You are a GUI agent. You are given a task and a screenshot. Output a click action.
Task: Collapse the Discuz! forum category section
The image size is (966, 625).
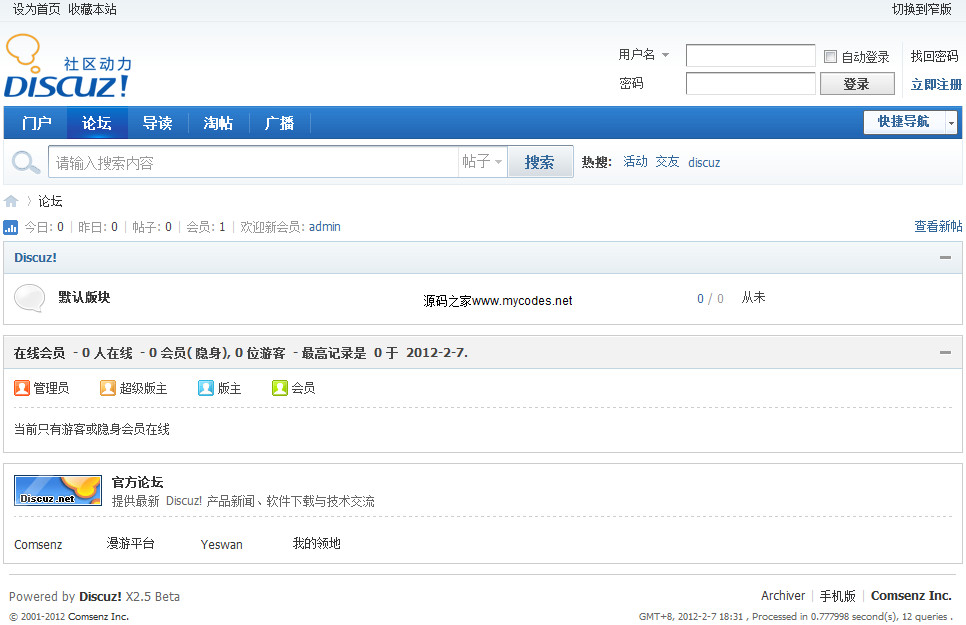tap(945, 258)
